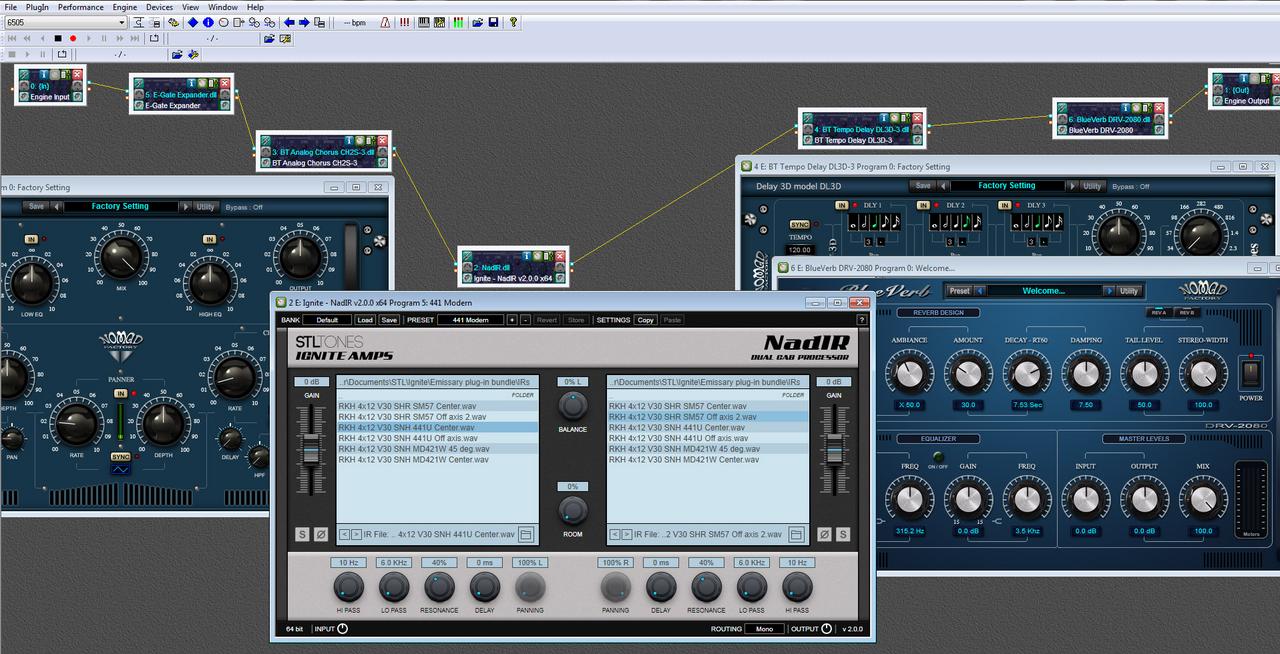Click the 120.00 tempo field in Tempo Delay

point(799,250)
